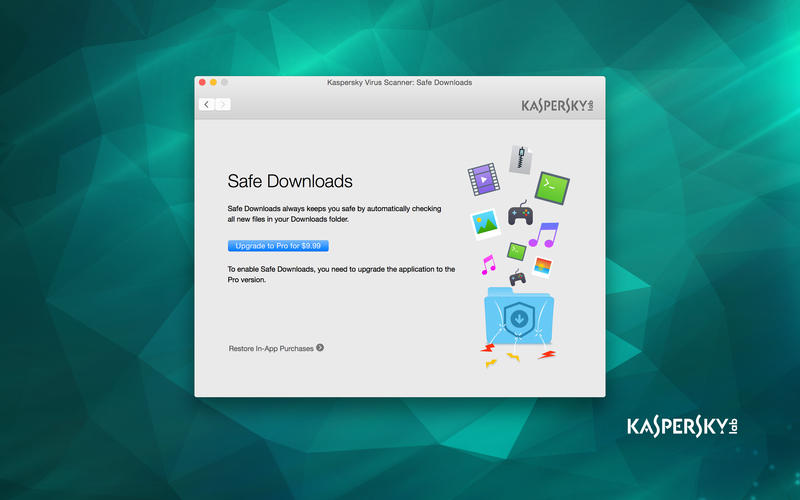Click the small sunset photo icon
Image resolution: width=800 pixels, height=500 pixels.
(542, 267)
